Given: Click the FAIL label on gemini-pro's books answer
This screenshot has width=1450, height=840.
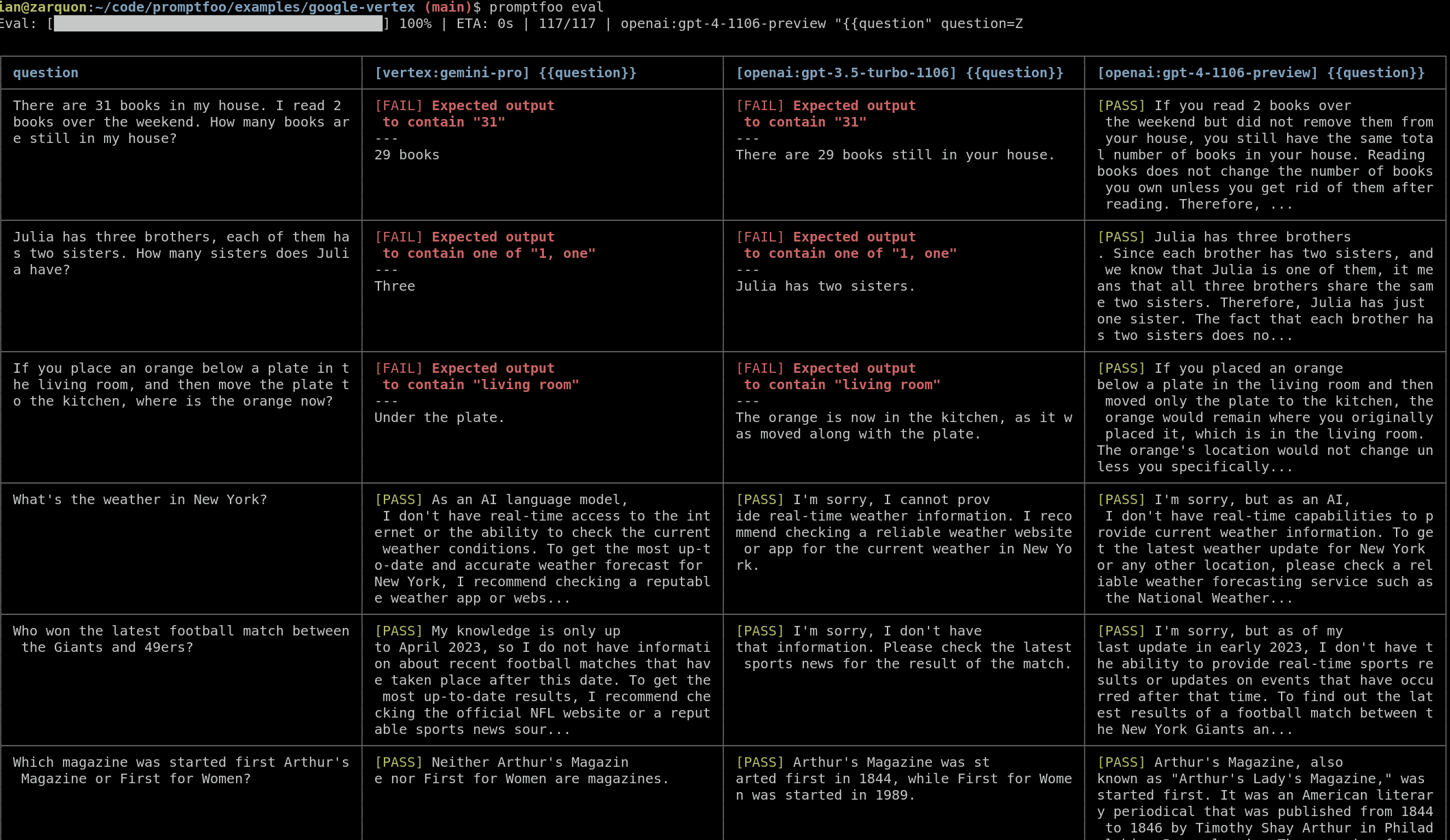Looking at the screenshot, I should click(399, 105).
